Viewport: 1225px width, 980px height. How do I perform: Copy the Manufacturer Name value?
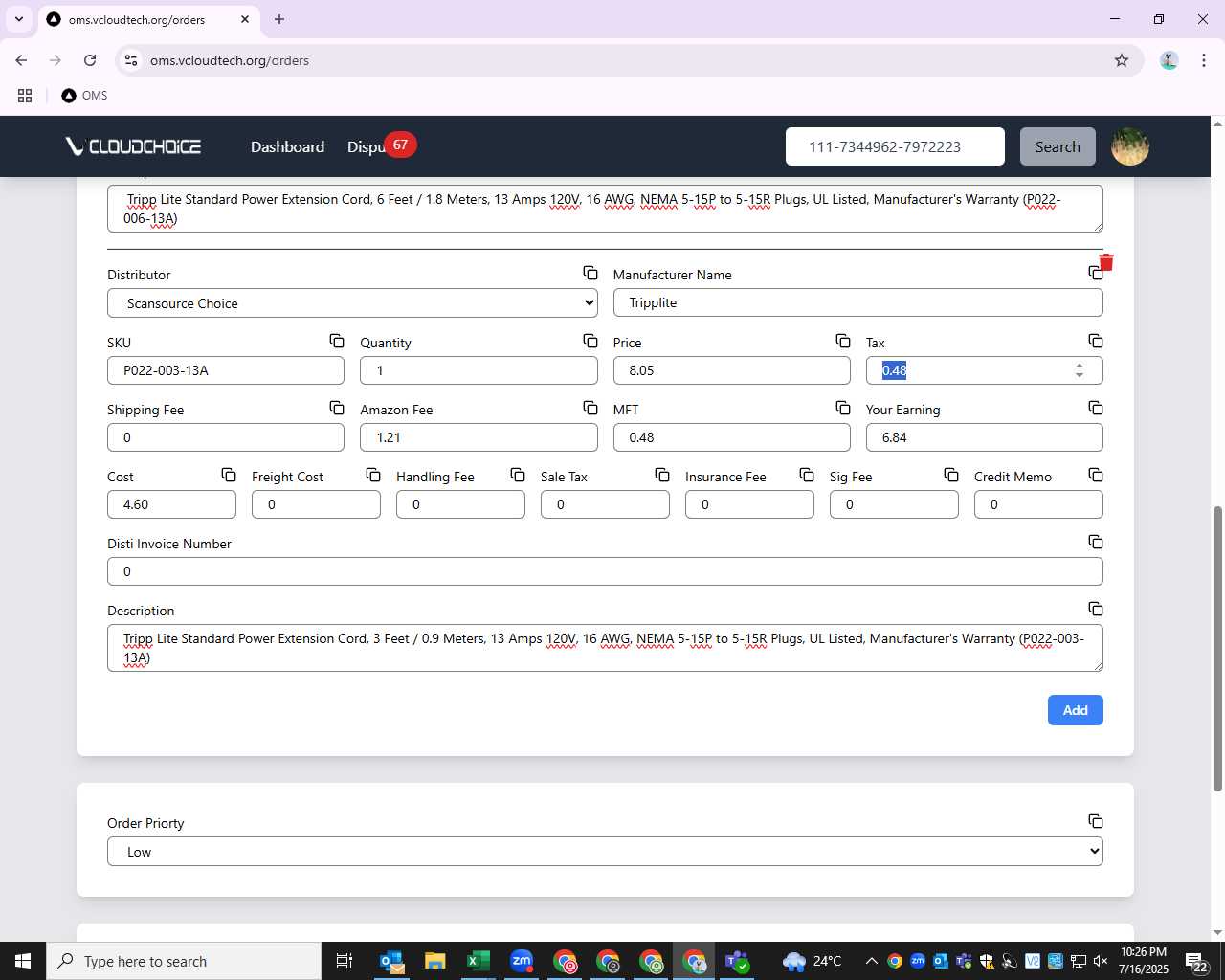click(1095, 274)
